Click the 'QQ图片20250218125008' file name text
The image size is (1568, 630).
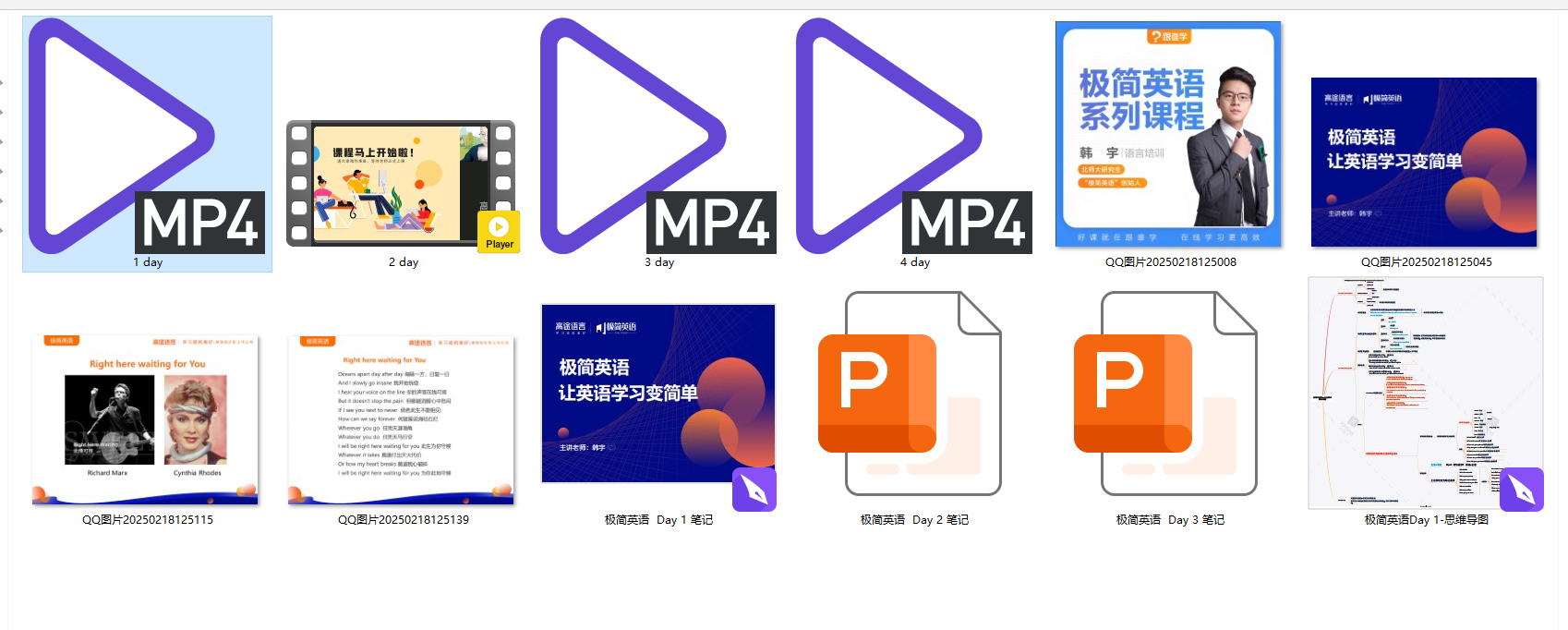pos(1170,262)
